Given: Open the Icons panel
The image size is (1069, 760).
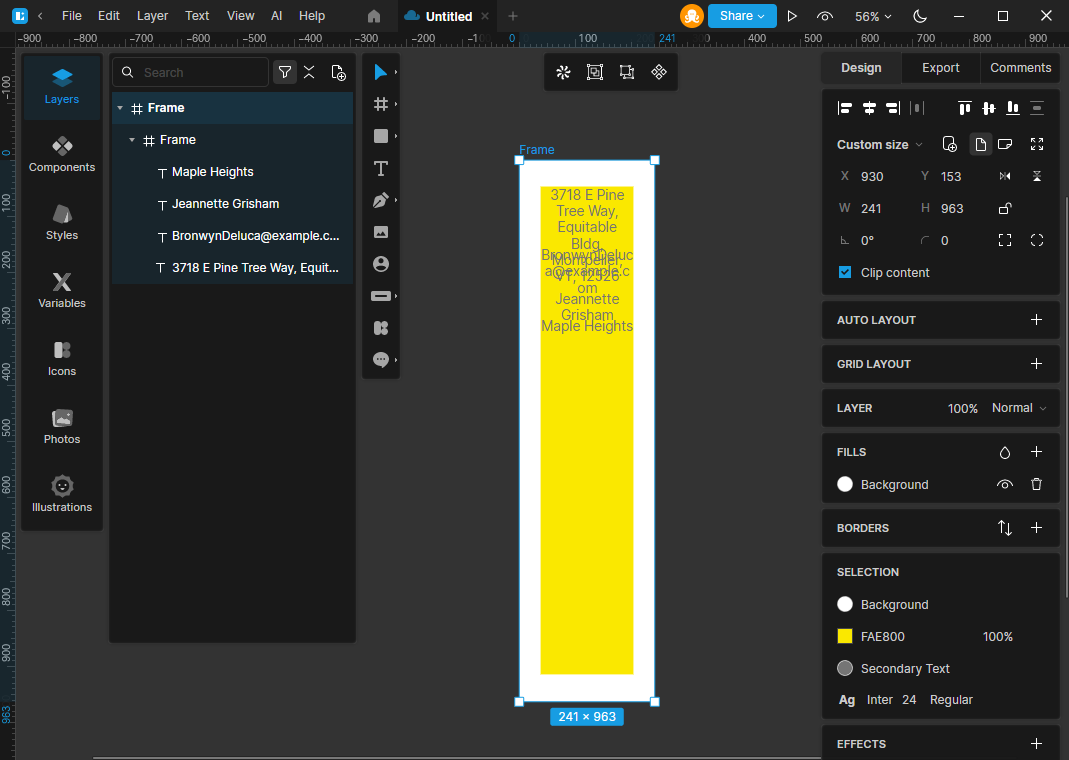Looking at the screenshot, I should [x=62, y=359].
